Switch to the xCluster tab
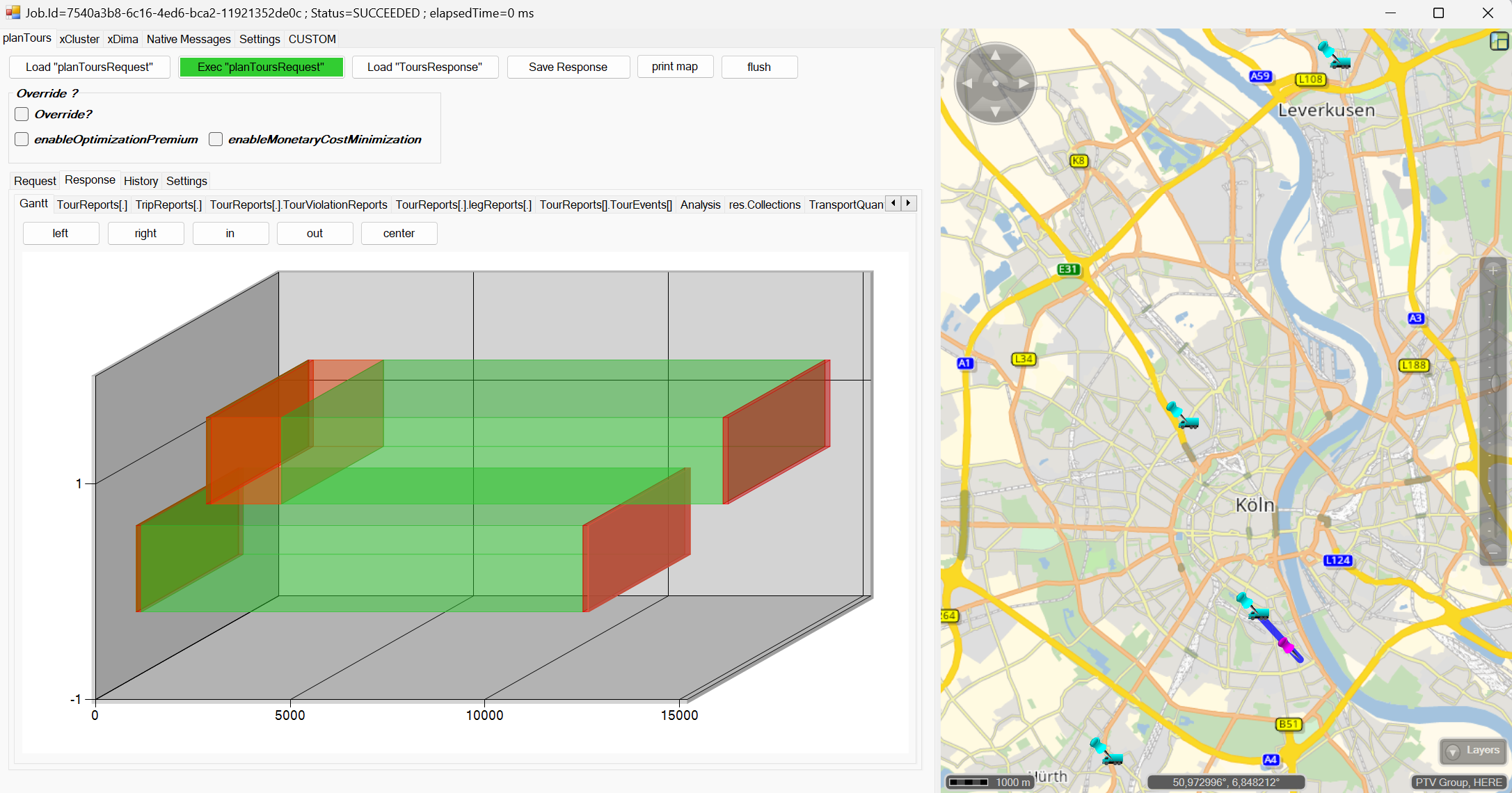 click(79, 39)
